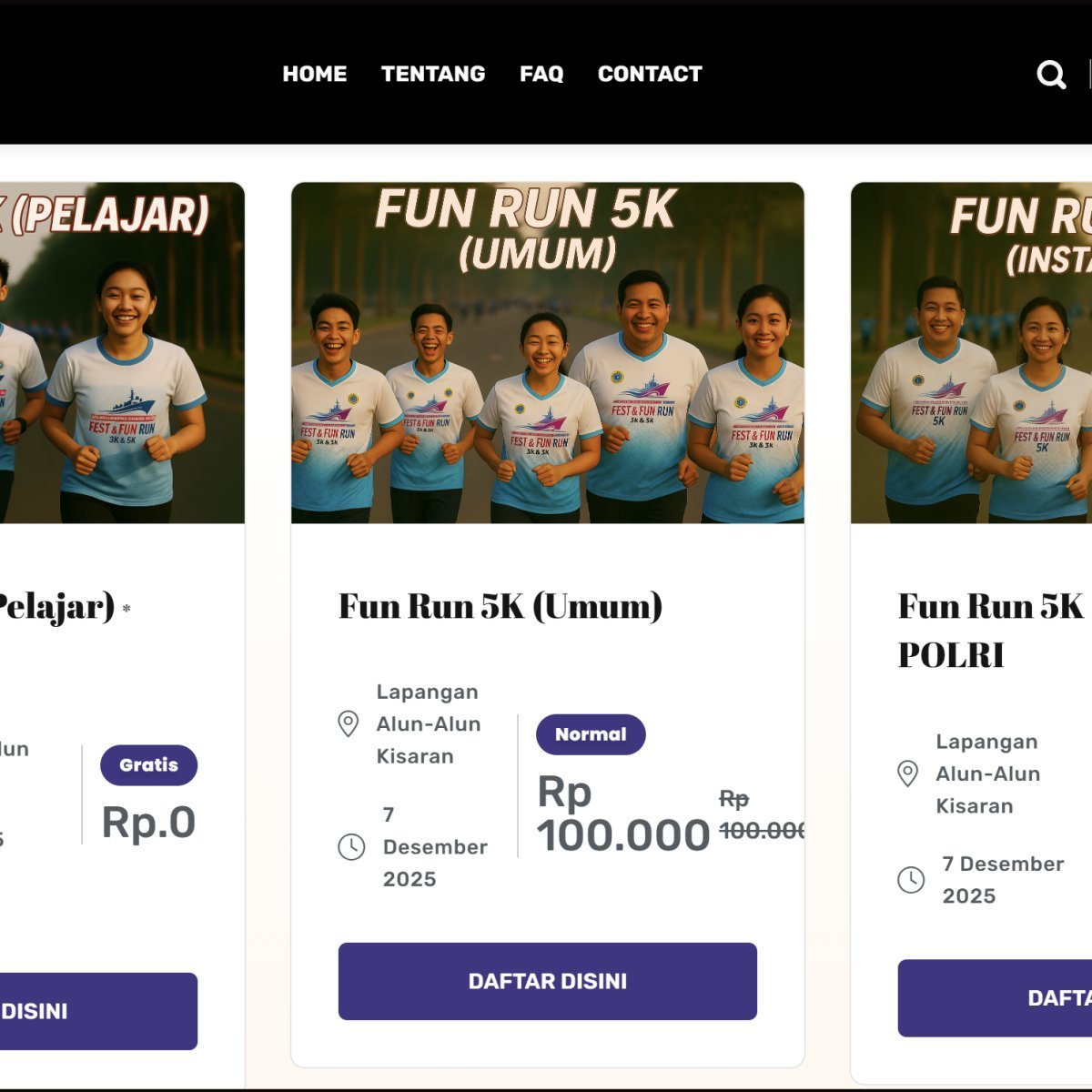Open the FAQ menu link
This screenshot has width=1092, height=1092.
tap(541, 74)
